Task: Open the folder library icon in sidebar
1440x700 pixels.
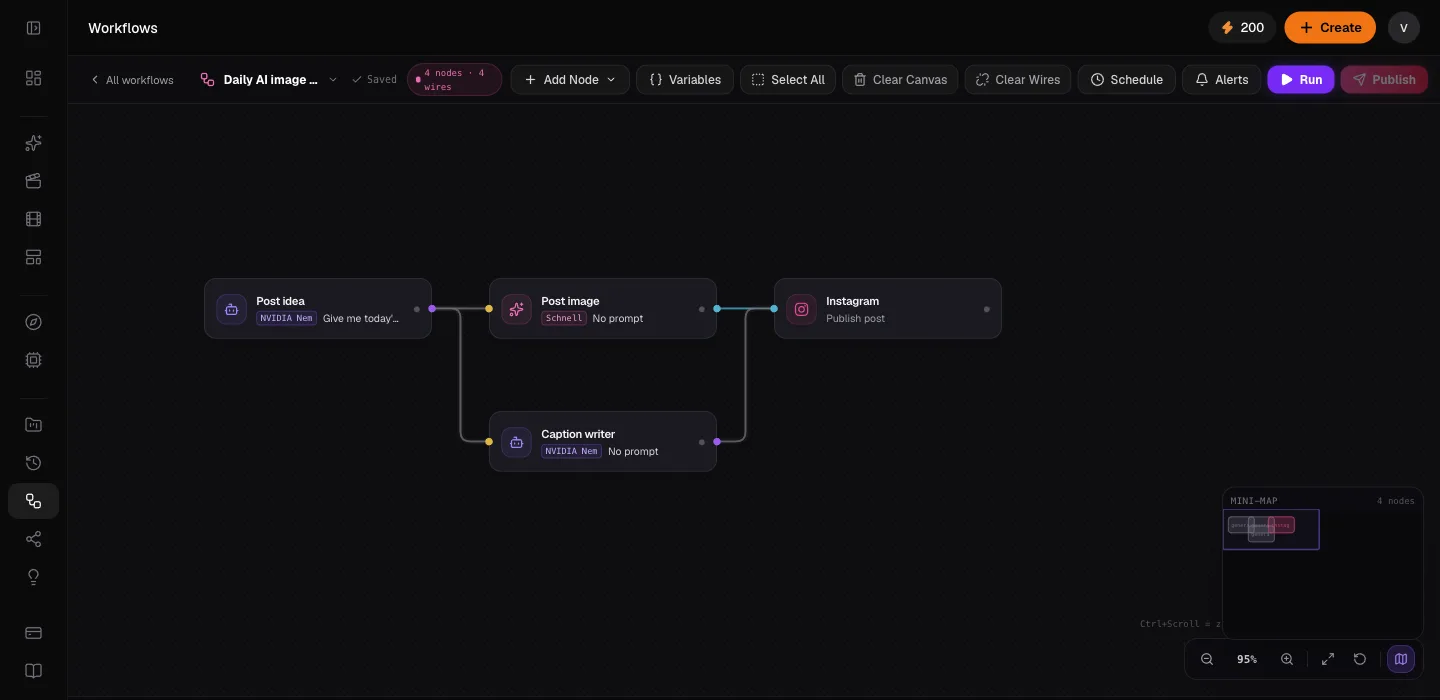Action: 33,425
